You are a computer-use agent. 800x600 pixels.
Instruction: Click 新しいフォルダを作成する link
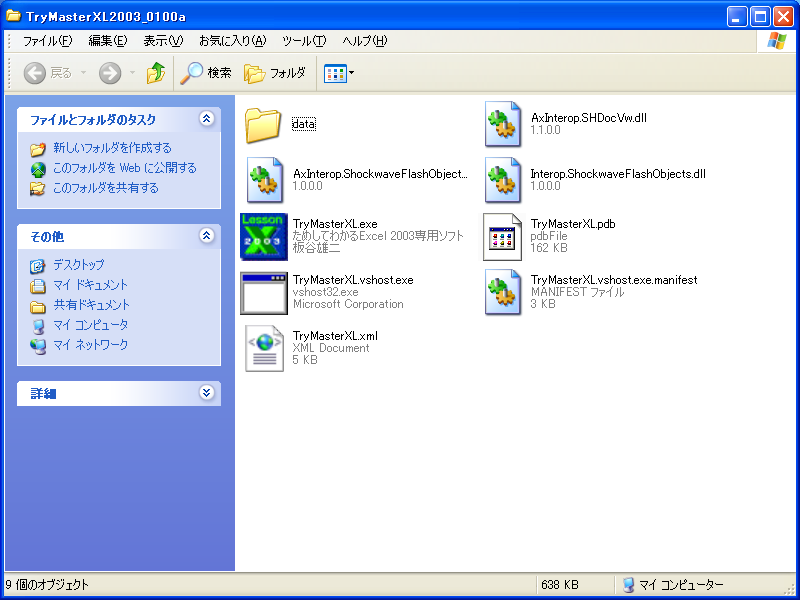coord(113,148)
